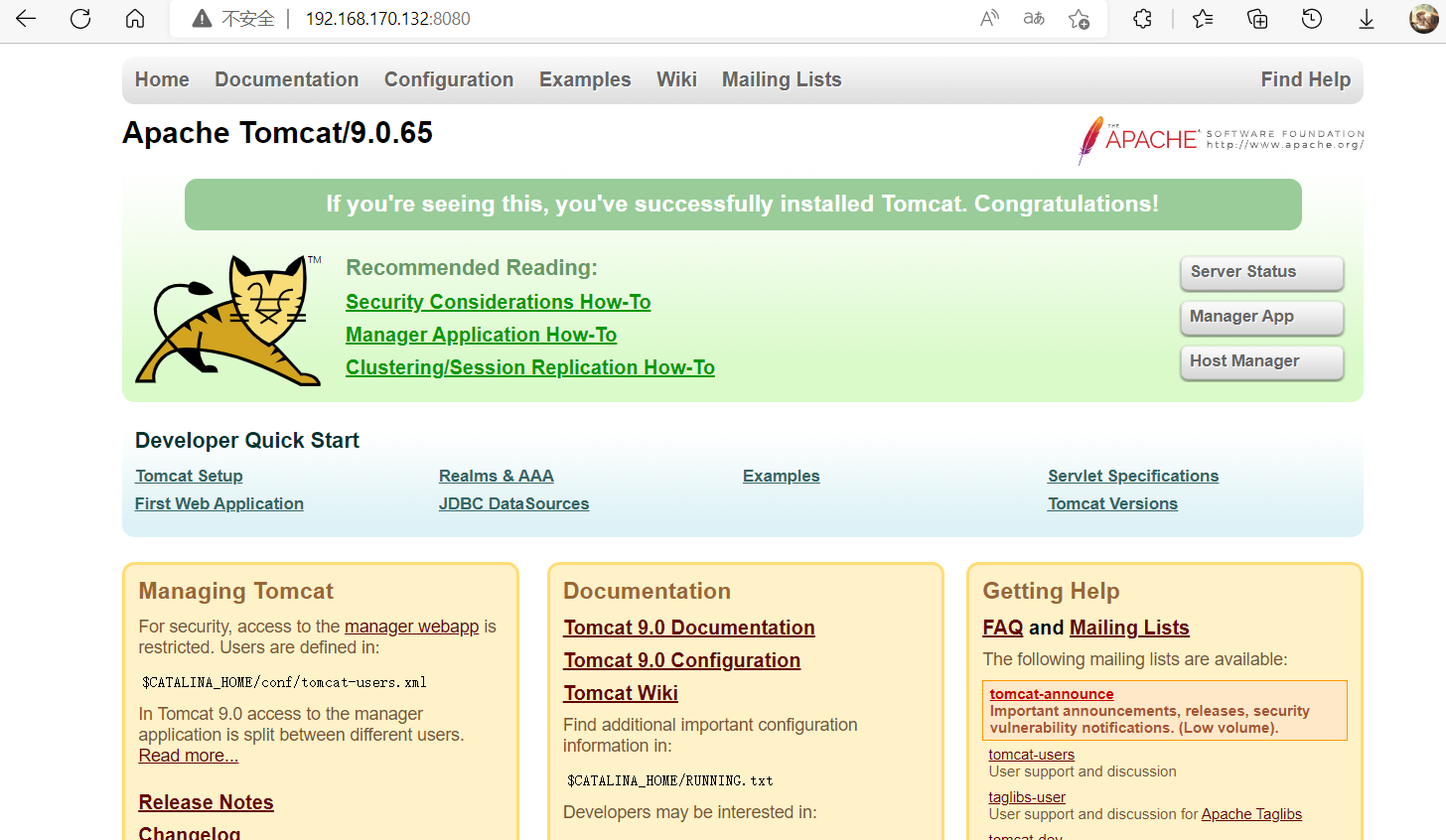1446x840 pixels.
Task: Open Manager Application How-To link
Action: tap(481, 335)
